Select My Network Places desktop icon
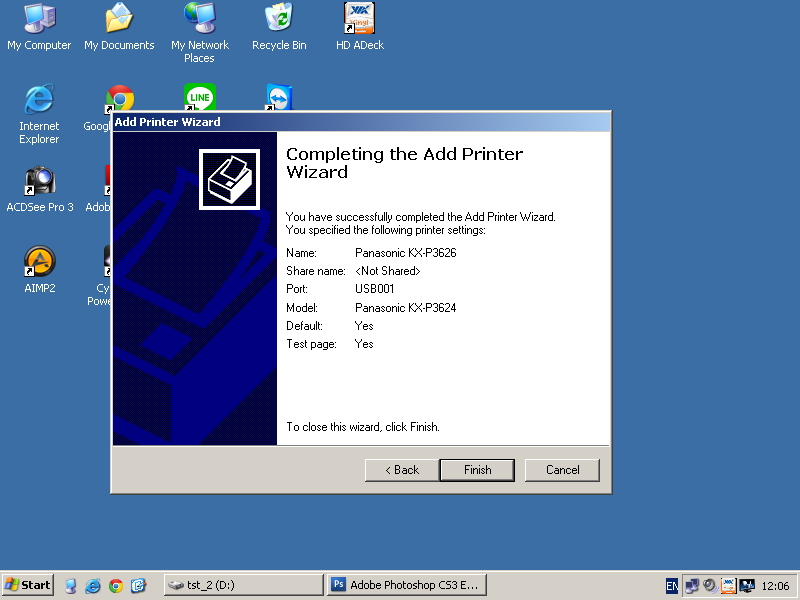800x600 pixels. tap(199, 34)
